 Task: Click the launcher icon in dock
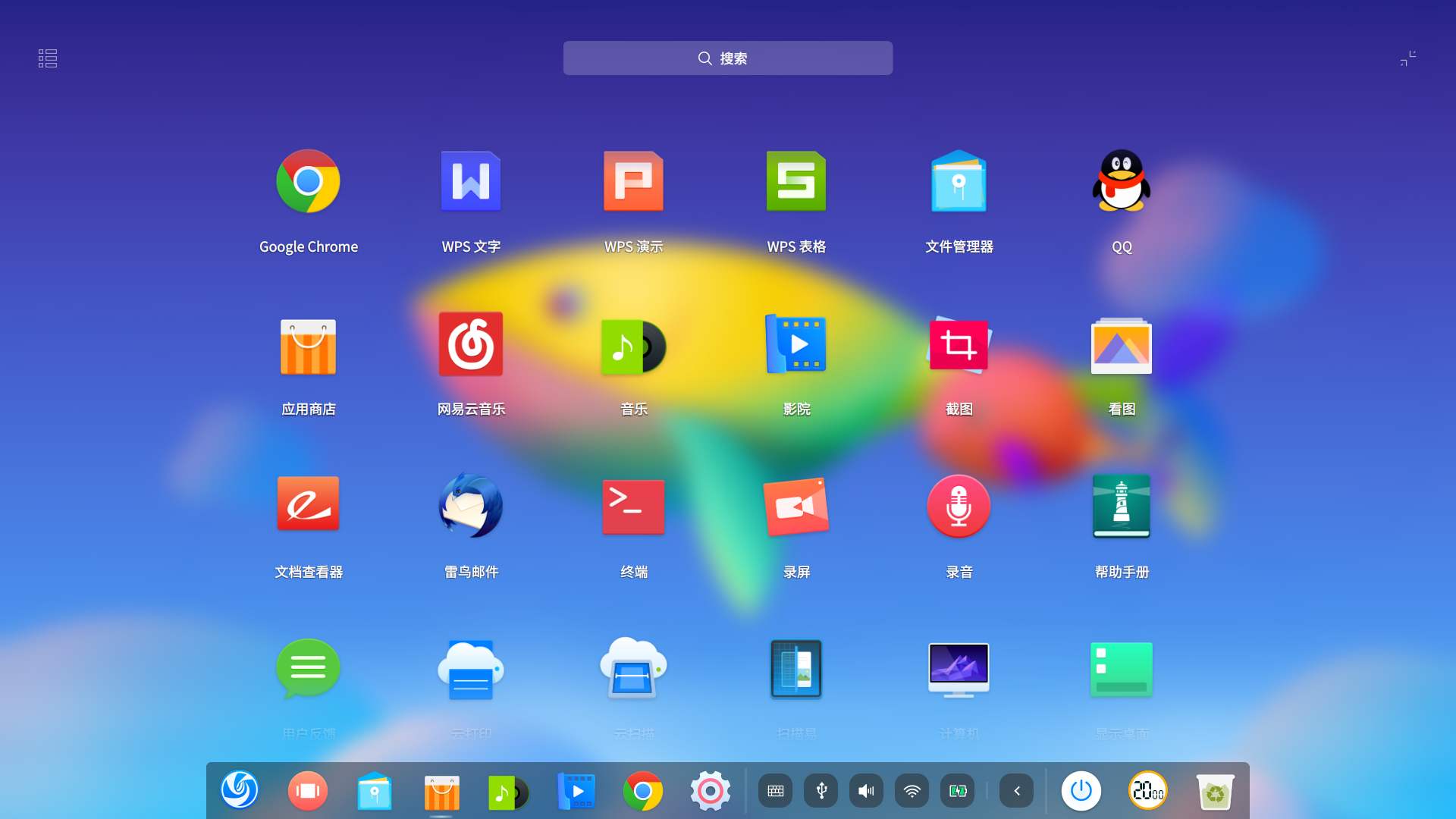tap(240, 791)
